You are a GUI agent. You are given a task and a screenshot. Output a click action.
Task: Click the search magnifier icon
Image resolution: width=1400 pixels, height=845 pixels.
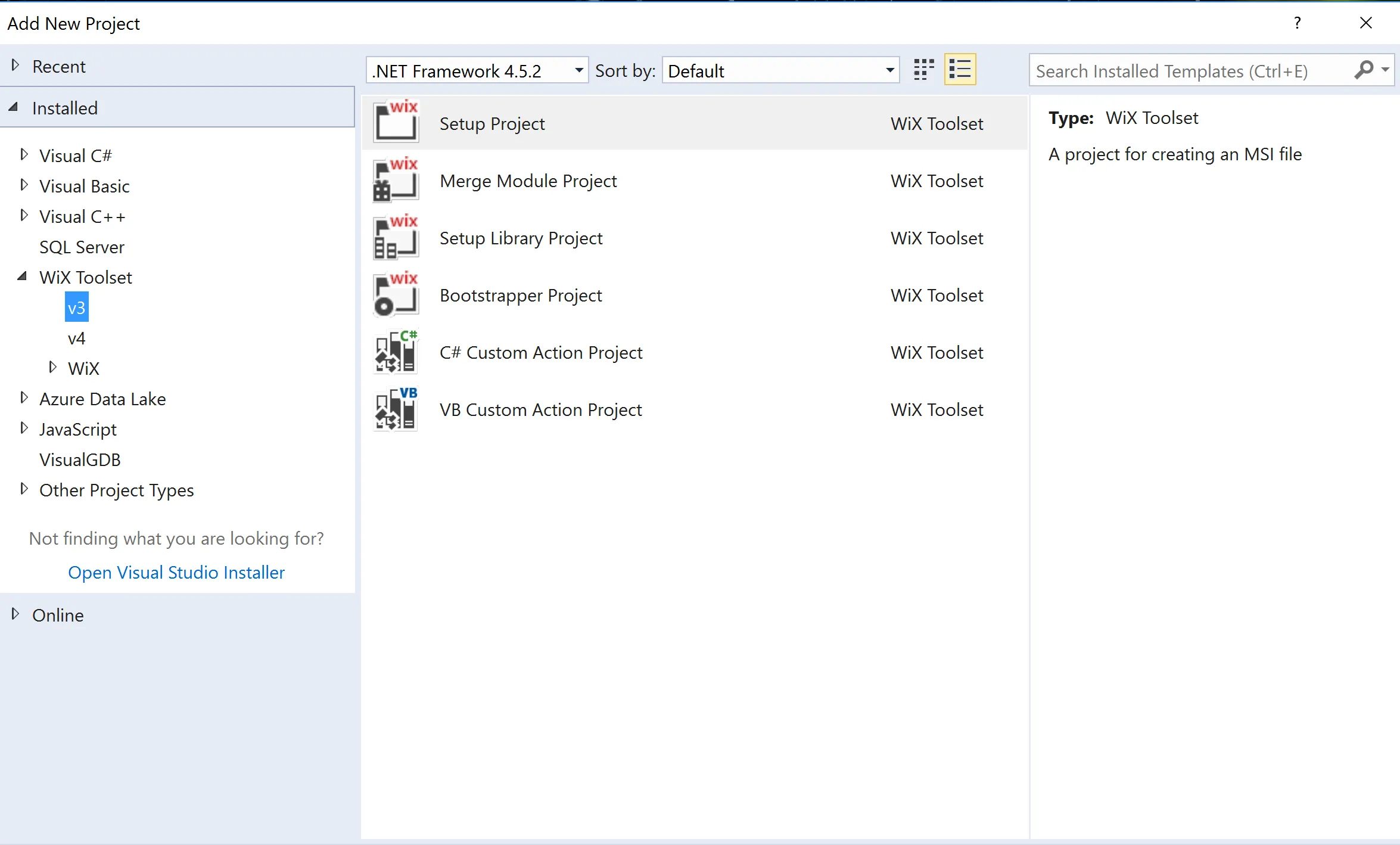coord(1364,70)
